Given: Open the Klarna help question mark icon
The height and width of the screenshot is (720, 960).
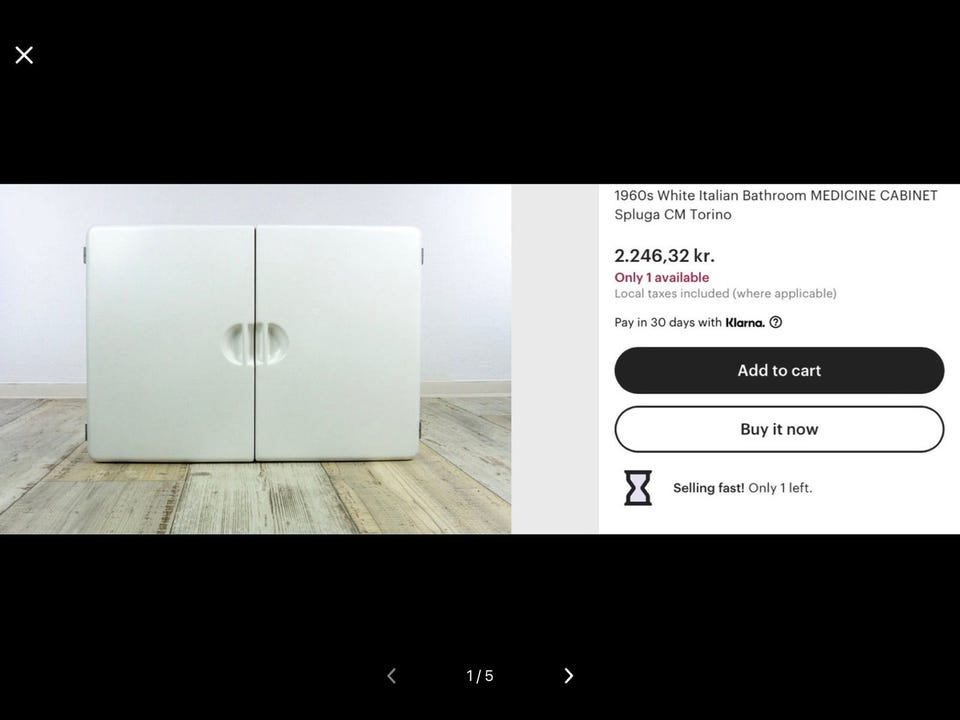Looking at the screenshot, I should 775,322.
